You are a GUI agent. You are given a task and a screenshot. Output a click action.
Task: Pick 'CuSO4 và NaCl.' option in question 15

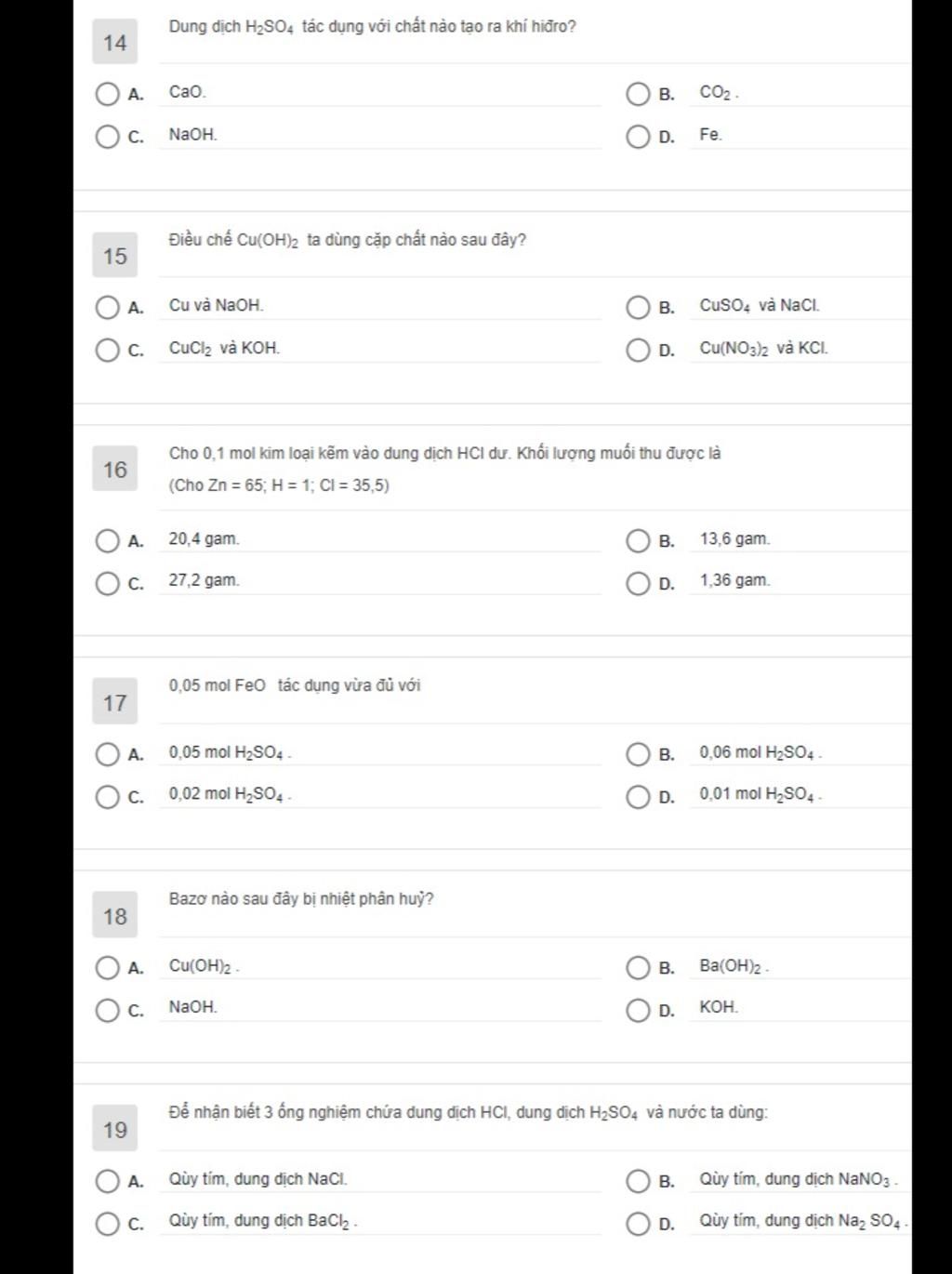point(638,307)
